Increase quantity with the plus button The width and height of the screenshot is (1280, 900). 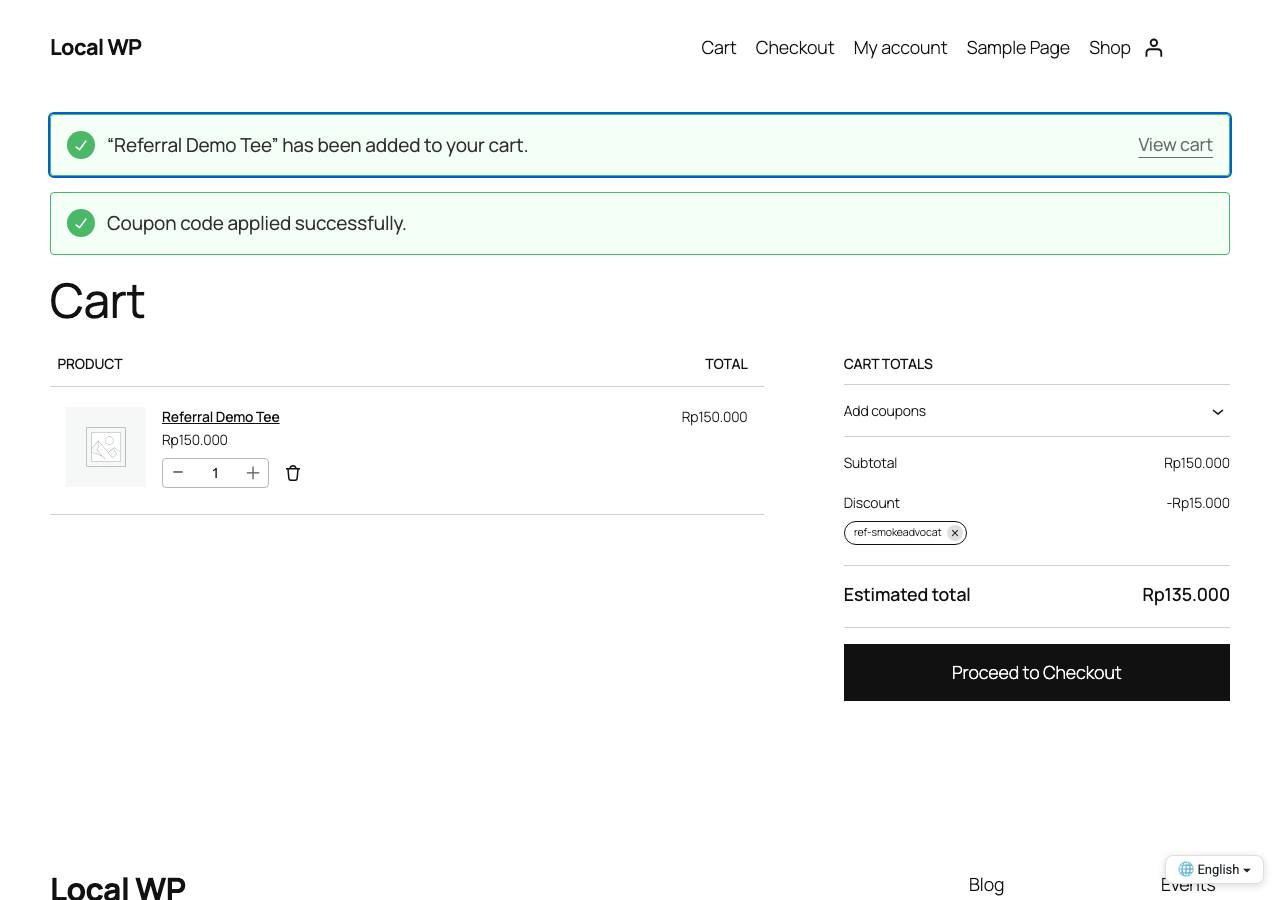point(253,473)
